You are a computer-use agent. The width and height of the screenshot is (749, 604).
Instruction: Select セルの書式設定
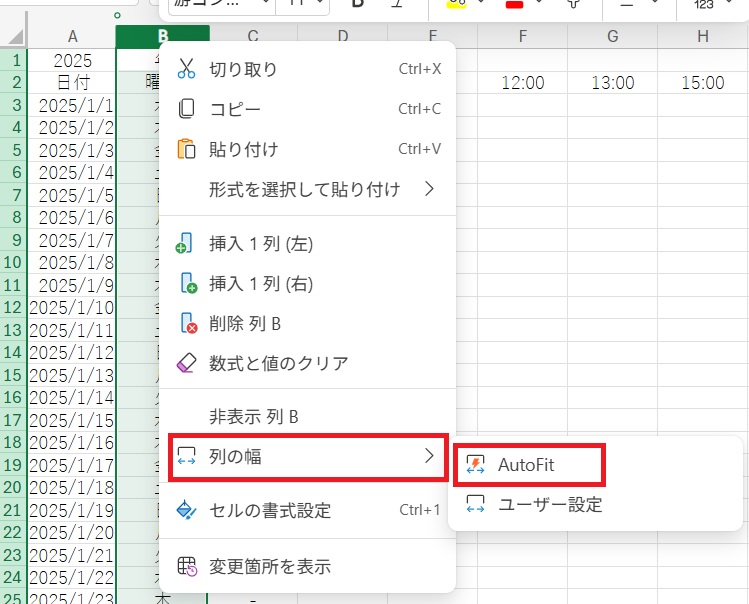[x=307, y=510]
